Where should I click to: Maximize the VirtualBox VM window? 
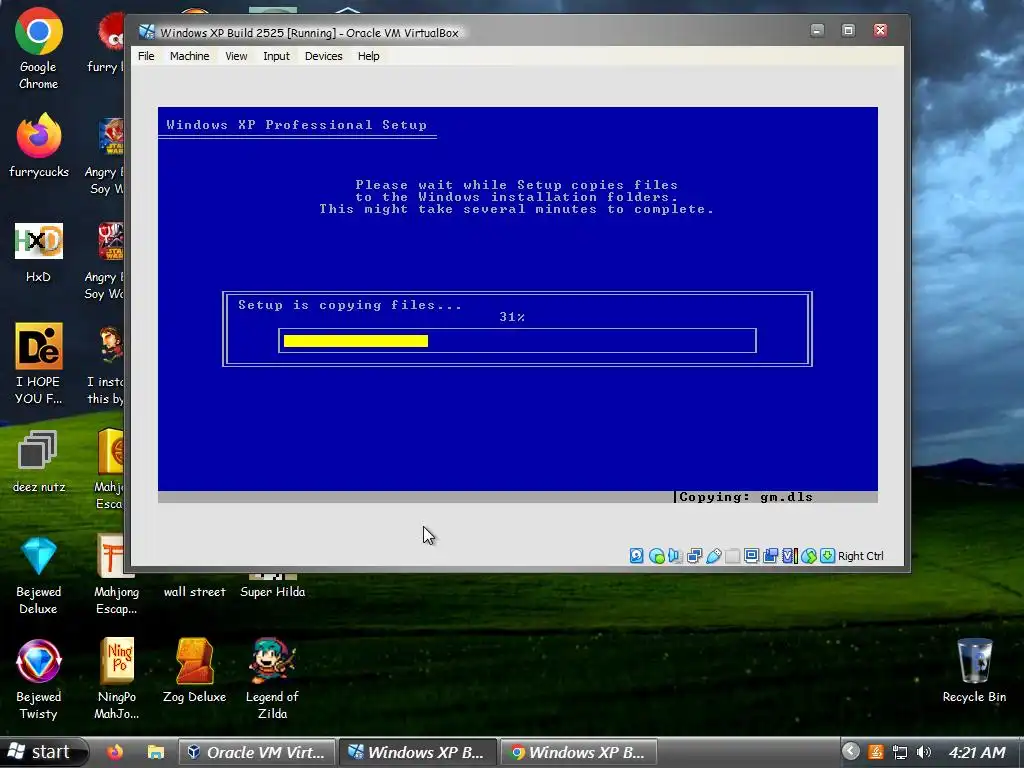point(848,30)
